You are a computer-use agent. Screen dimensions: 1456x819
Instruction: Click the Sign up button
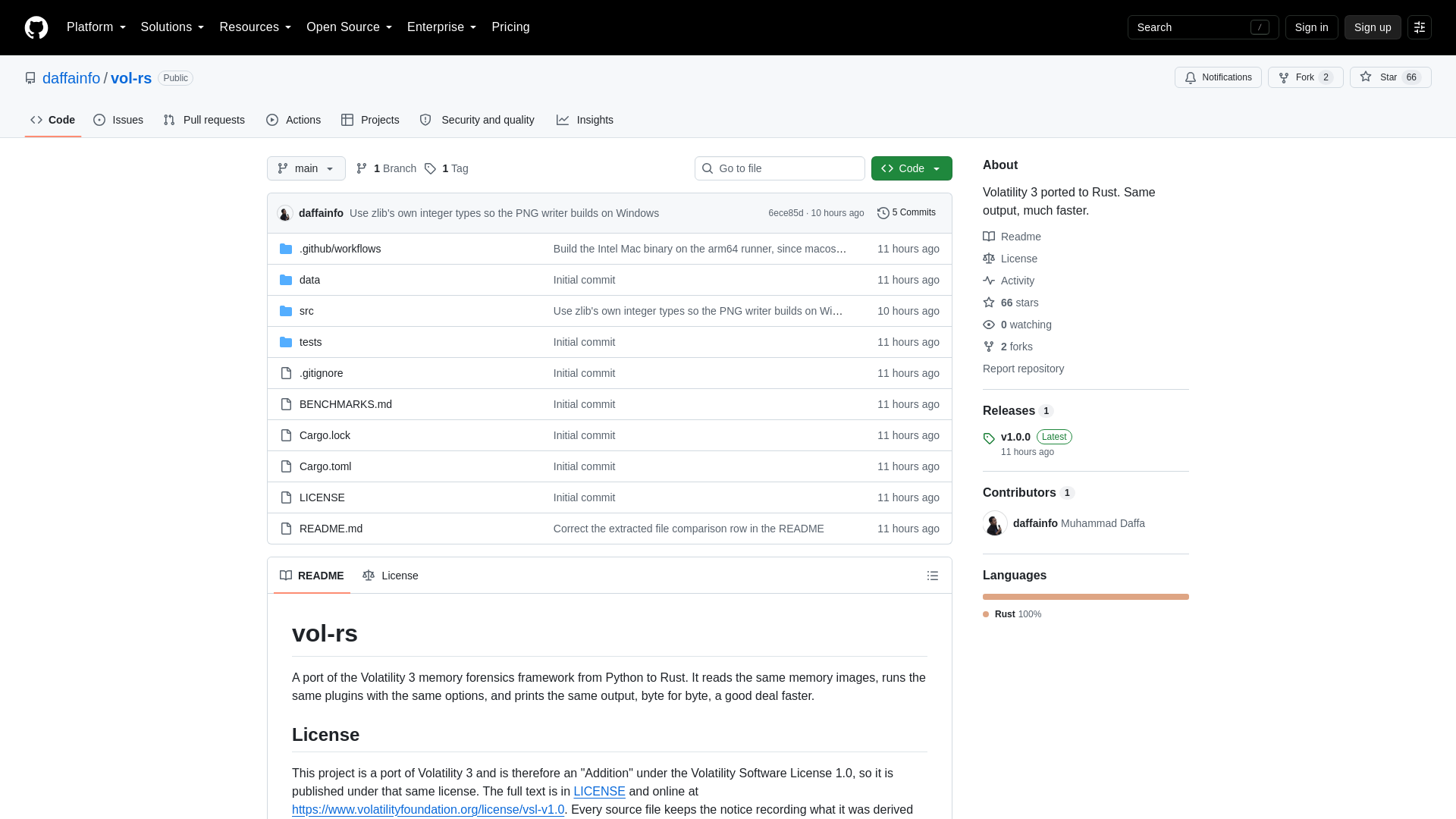pyautogui.click(x=1373, y=27)
